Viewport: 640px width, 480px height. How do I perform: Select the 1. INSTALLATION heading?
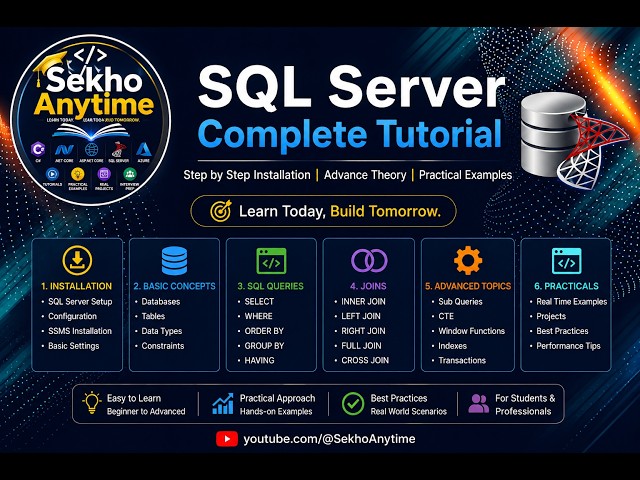76,286
